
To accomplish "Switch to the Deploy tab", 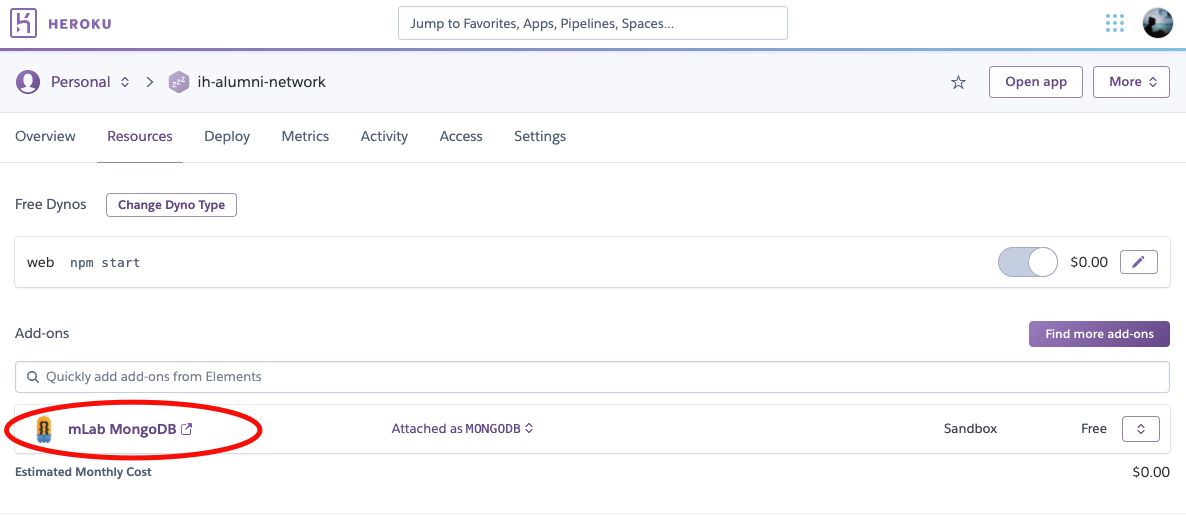I will point(227,137).
